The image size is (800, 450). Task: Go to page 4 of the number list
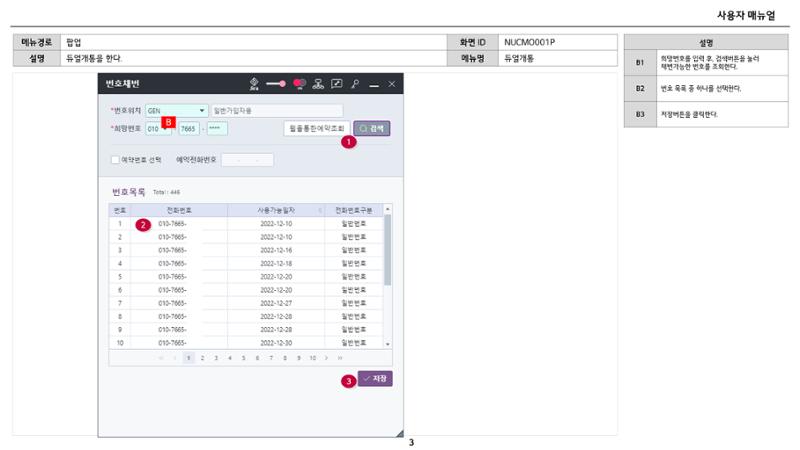(230, 358)
